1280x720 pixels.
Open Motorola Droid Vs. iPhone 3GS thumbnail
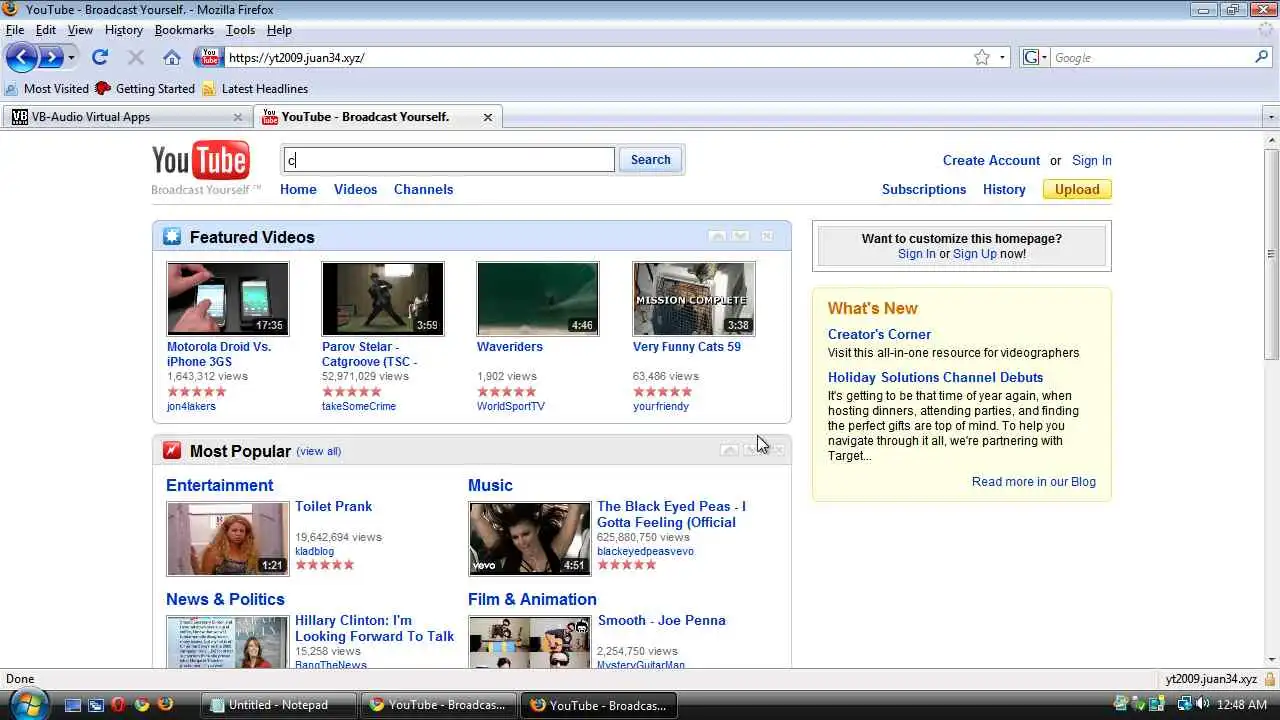(x=228, y=299)
